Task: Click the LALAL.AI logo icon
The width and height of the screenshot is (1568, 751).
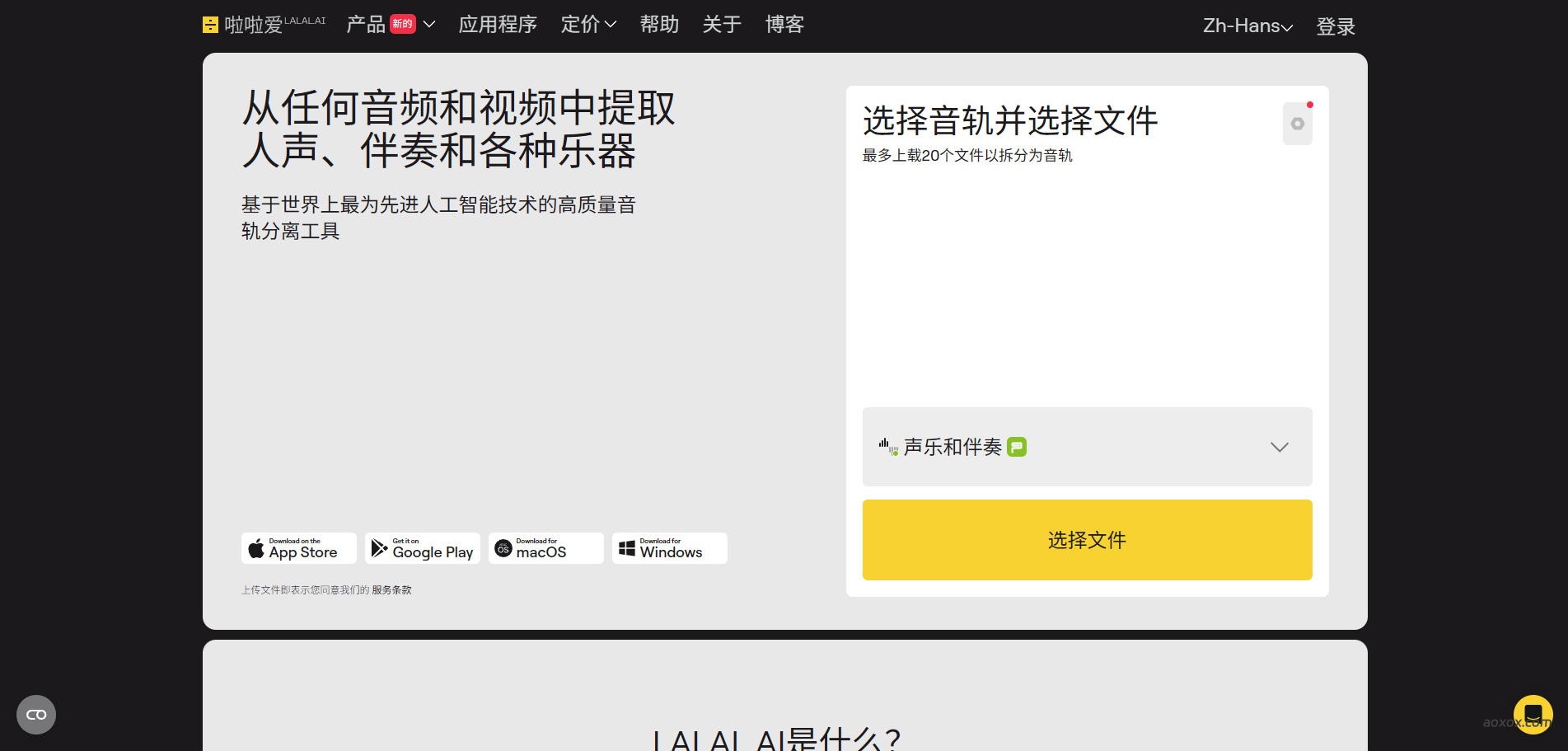Action: (x=211, y=24)
